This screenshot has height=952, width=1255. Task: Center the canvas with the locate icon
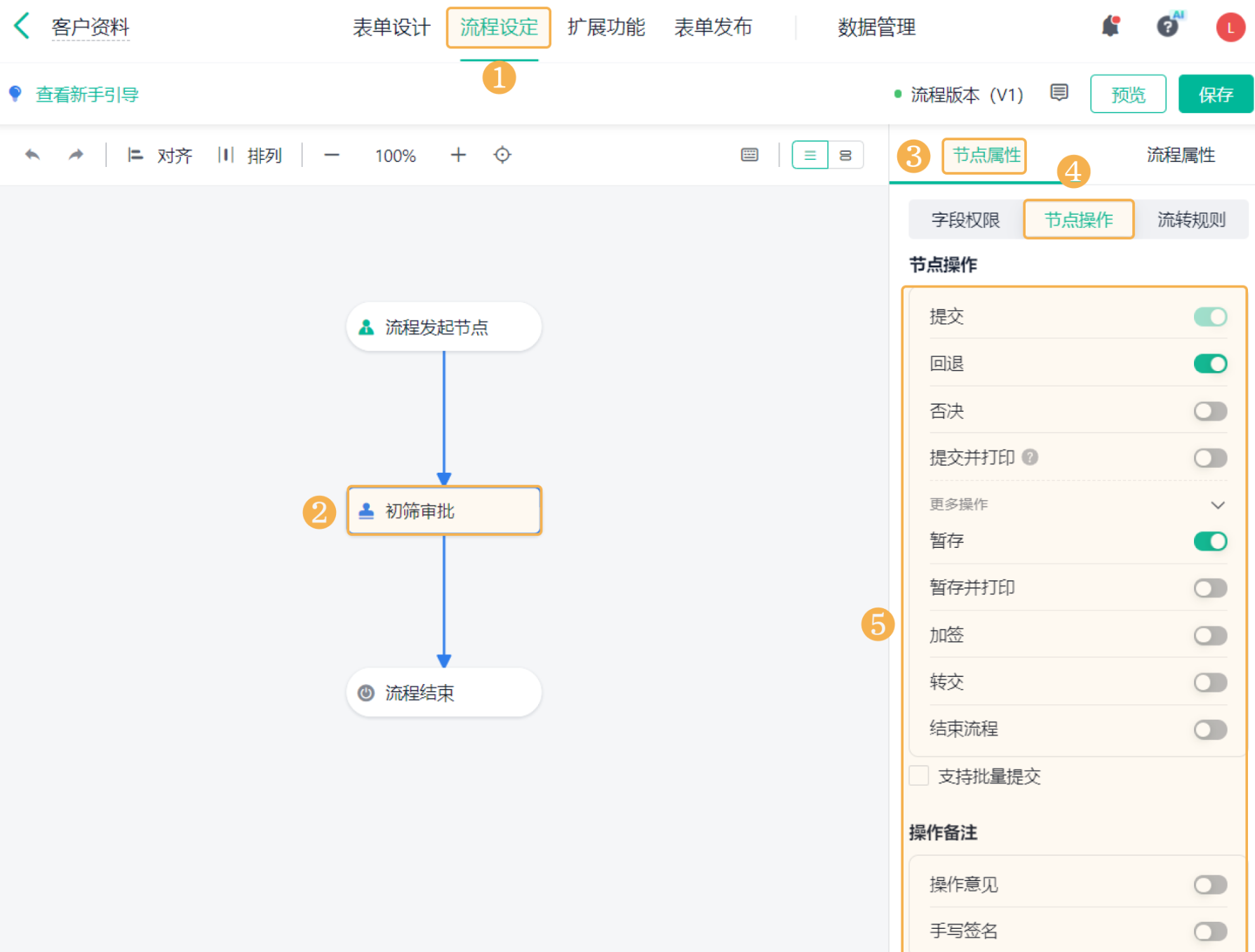coord(502,154)
